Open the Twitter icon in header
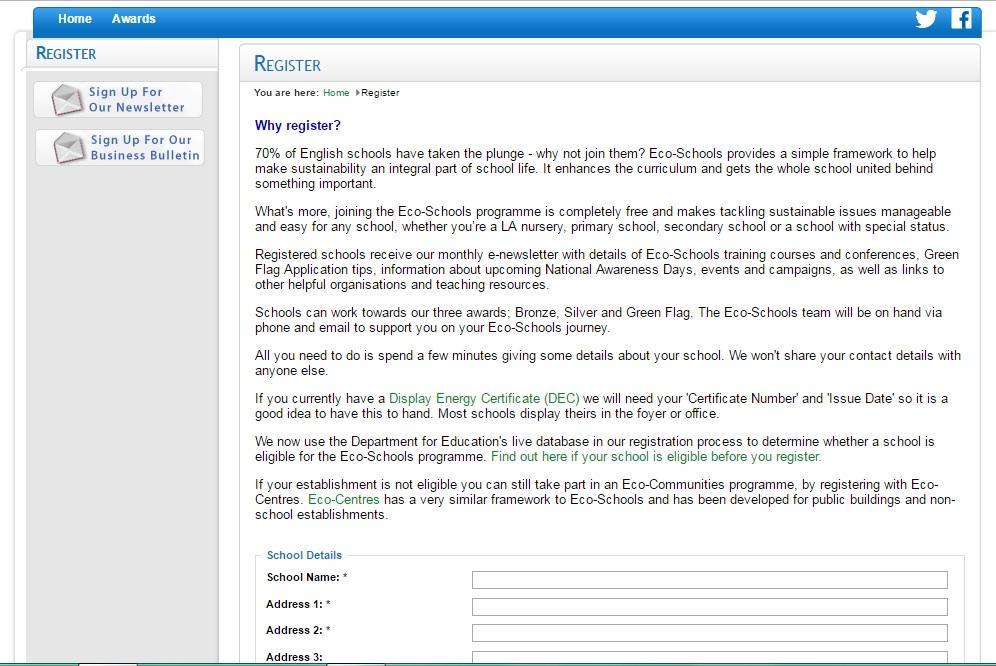Viewport: 996px width, 666px height. click(x=925, y=19)
